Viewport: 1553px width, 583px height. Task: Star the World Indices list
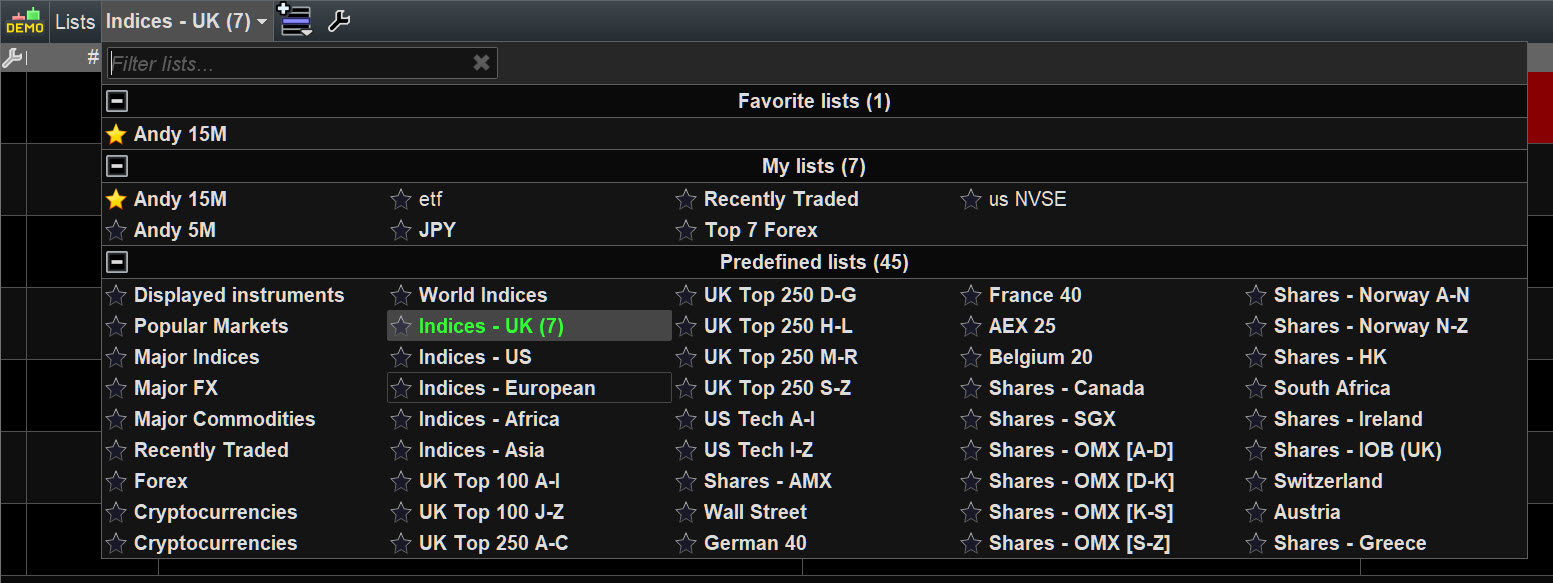[401, 296]
